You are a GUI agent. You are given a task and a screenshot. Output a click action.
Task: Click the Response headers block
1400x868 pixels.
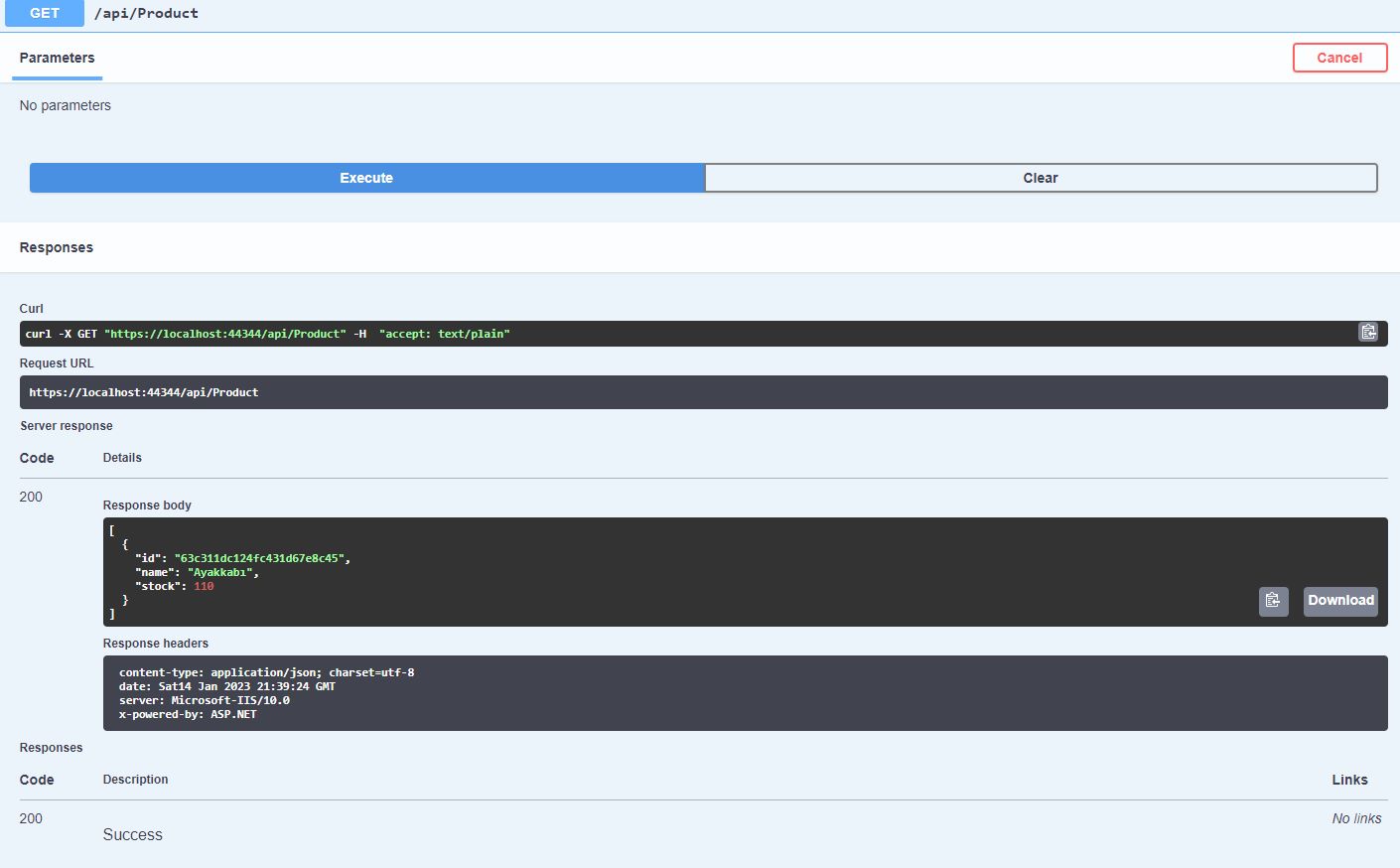point(695,692)
